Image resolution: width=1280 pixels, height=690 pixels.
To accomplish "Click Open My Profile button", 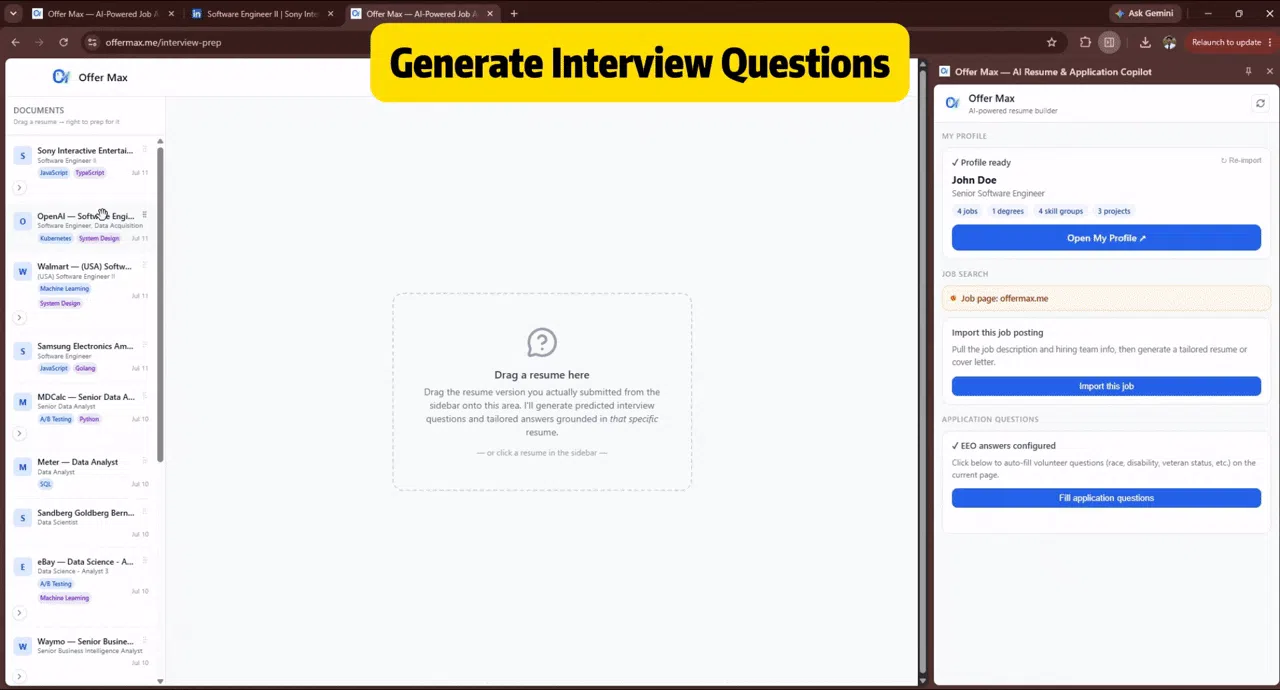I will tap(1106, 238).
